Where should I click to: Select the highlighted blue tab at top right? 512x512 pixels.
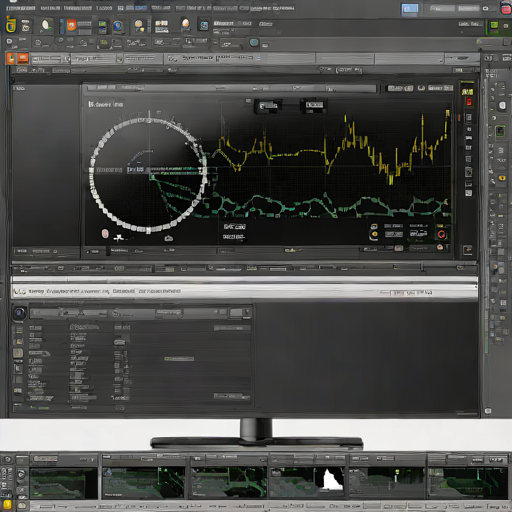tap(410, 9)
